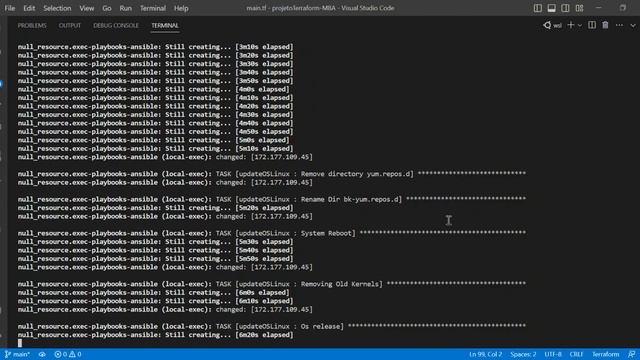Open Customize Layout icon
The height and width of the screenshot is (360, 640).
[579, 8]
